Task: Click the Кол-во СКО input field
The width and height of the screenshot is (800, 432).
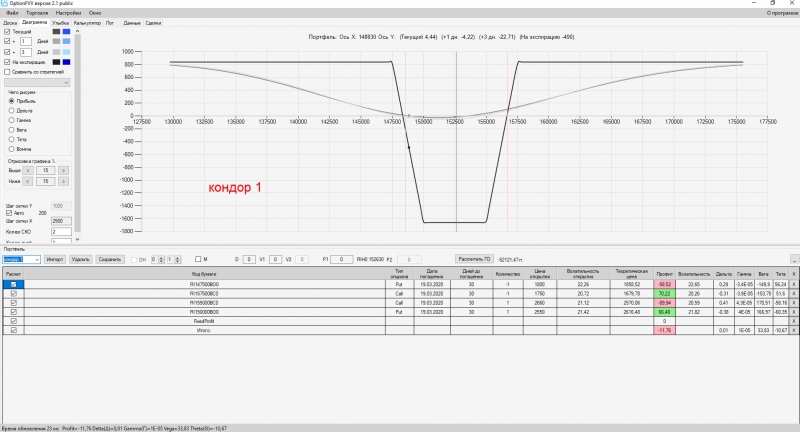Action: (61, 232)
